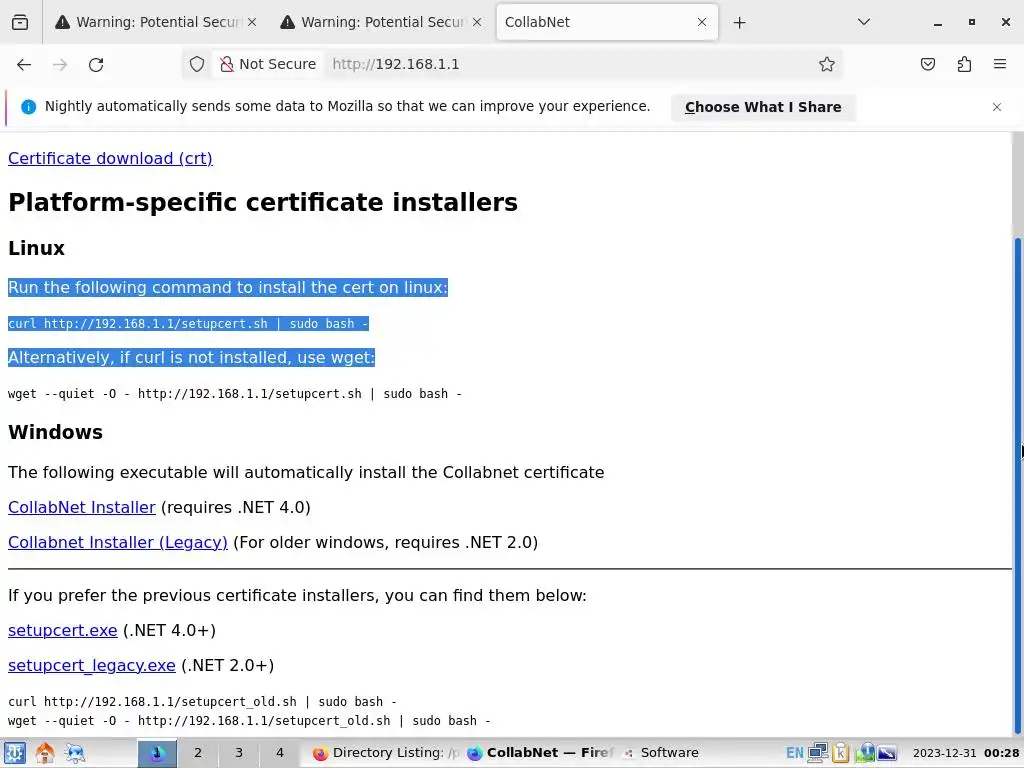
Task: Click the Linux heading
Action: 37,248
